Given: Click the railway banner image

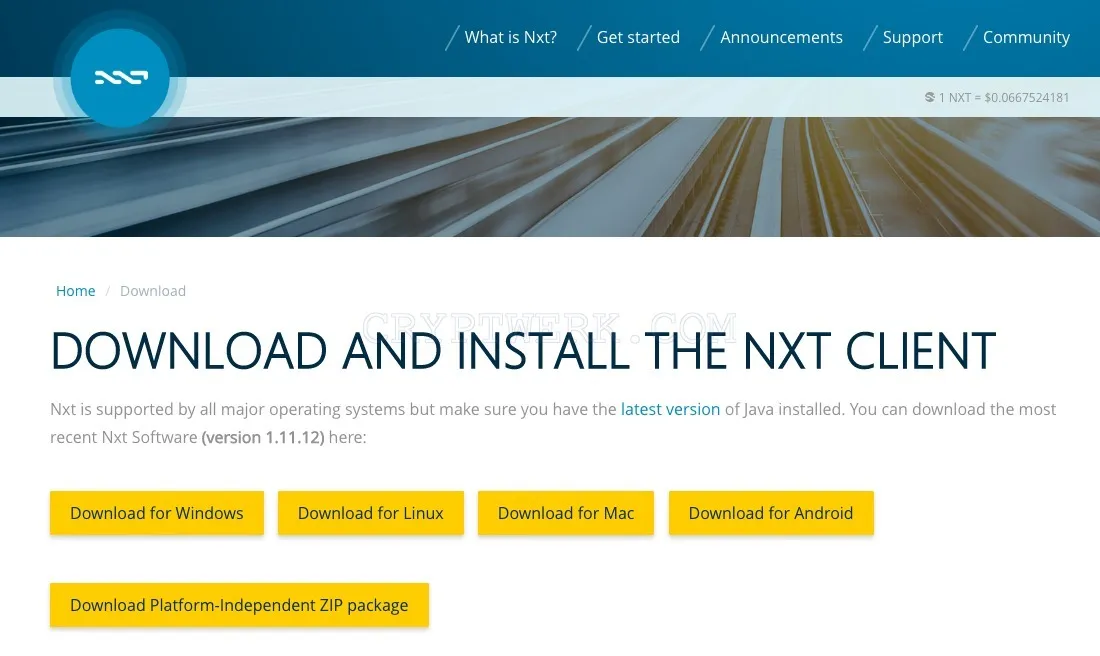Looking at the screenshot, I should click(550, 177).
